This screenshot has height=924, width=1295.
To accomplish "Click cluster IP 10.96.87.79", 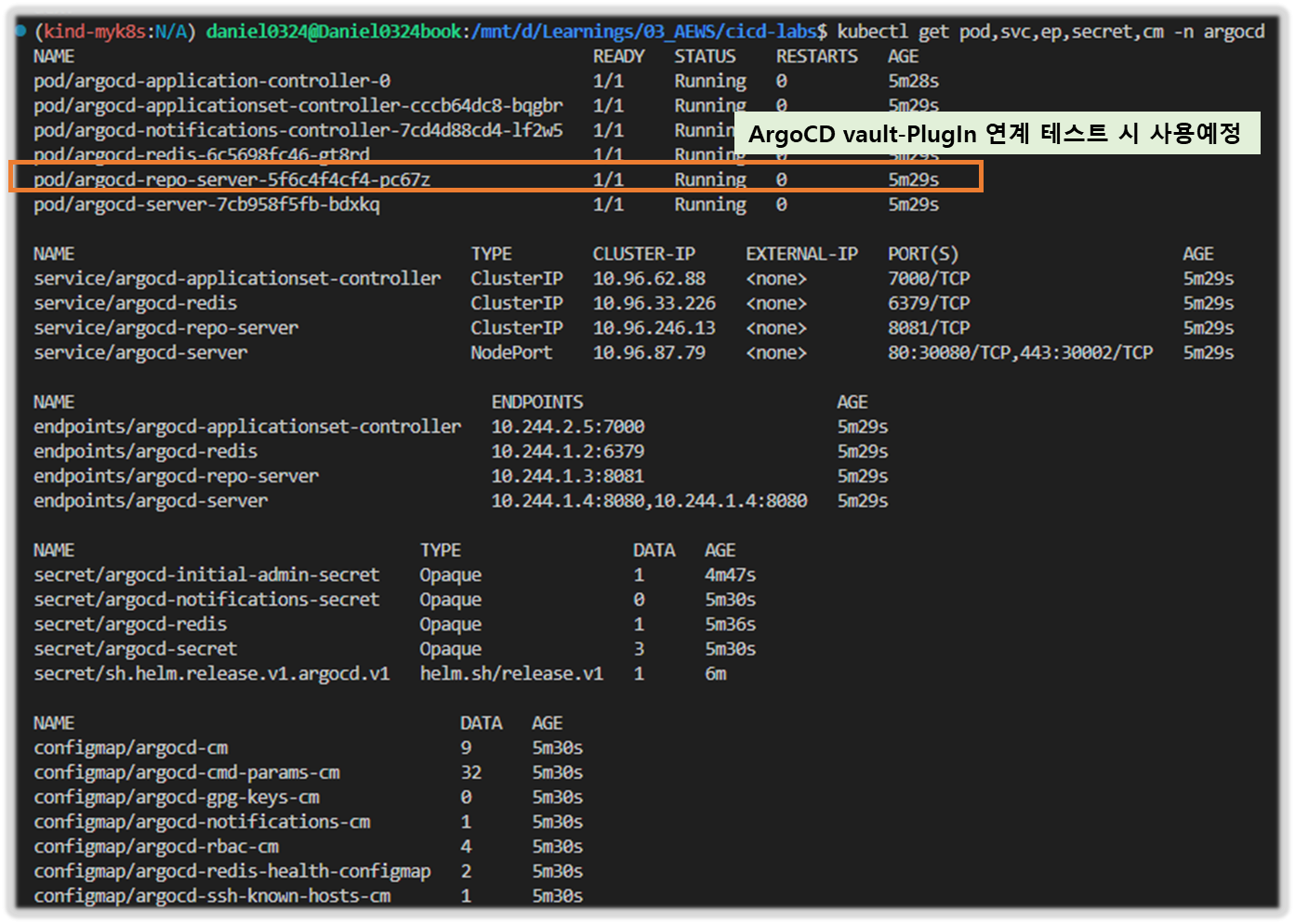I will 649,352.
